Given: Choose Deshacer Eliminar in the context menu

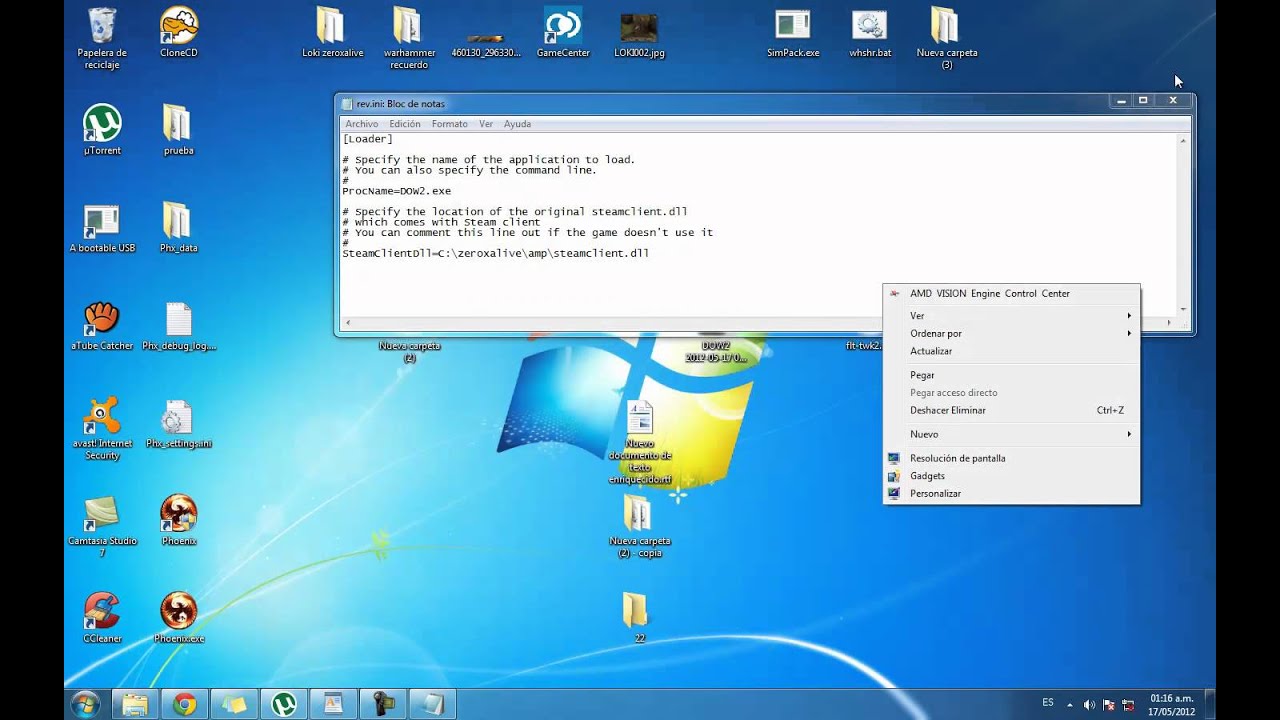Looking at the screenshot, I should click(x=1011, y=411).
